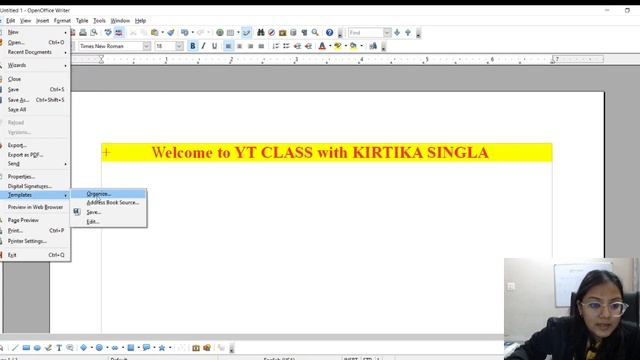
Task: Select the Text drawing tool
Action: point(59,348)
